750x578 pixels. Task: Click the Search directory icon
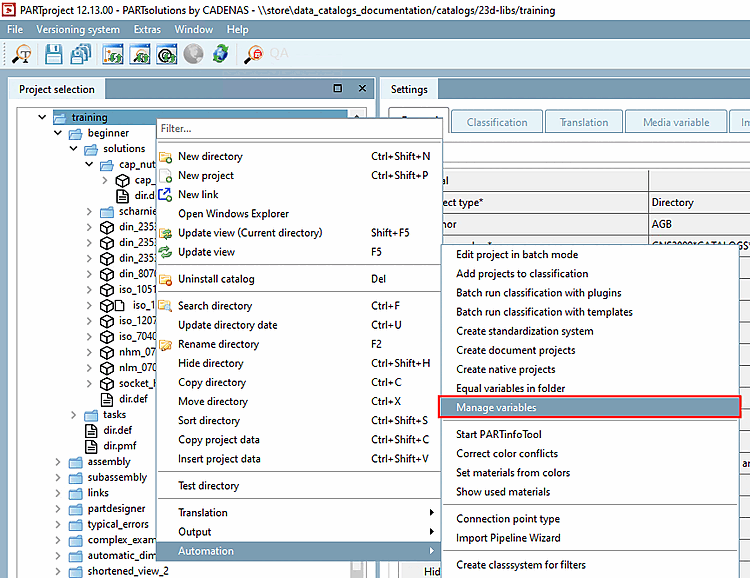165,306
